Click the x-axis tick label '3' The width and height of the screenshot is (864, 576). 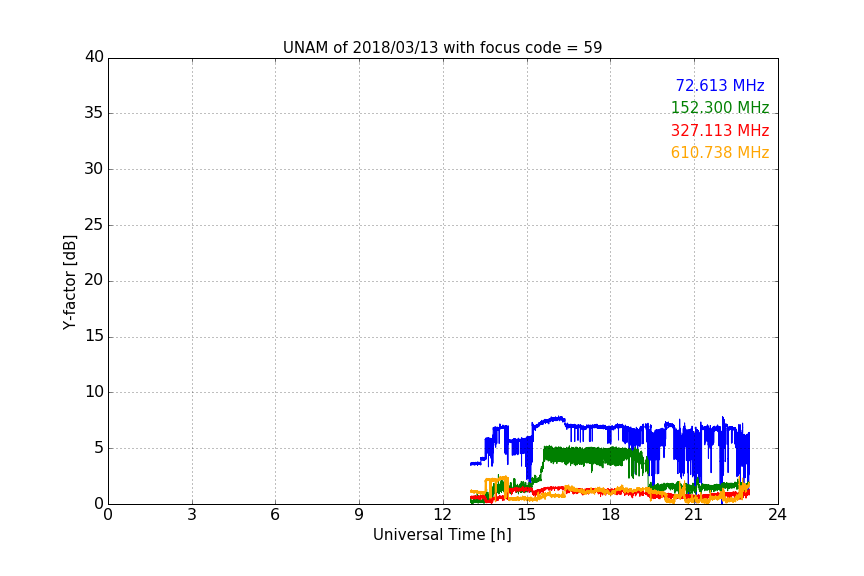coord(192,515)
